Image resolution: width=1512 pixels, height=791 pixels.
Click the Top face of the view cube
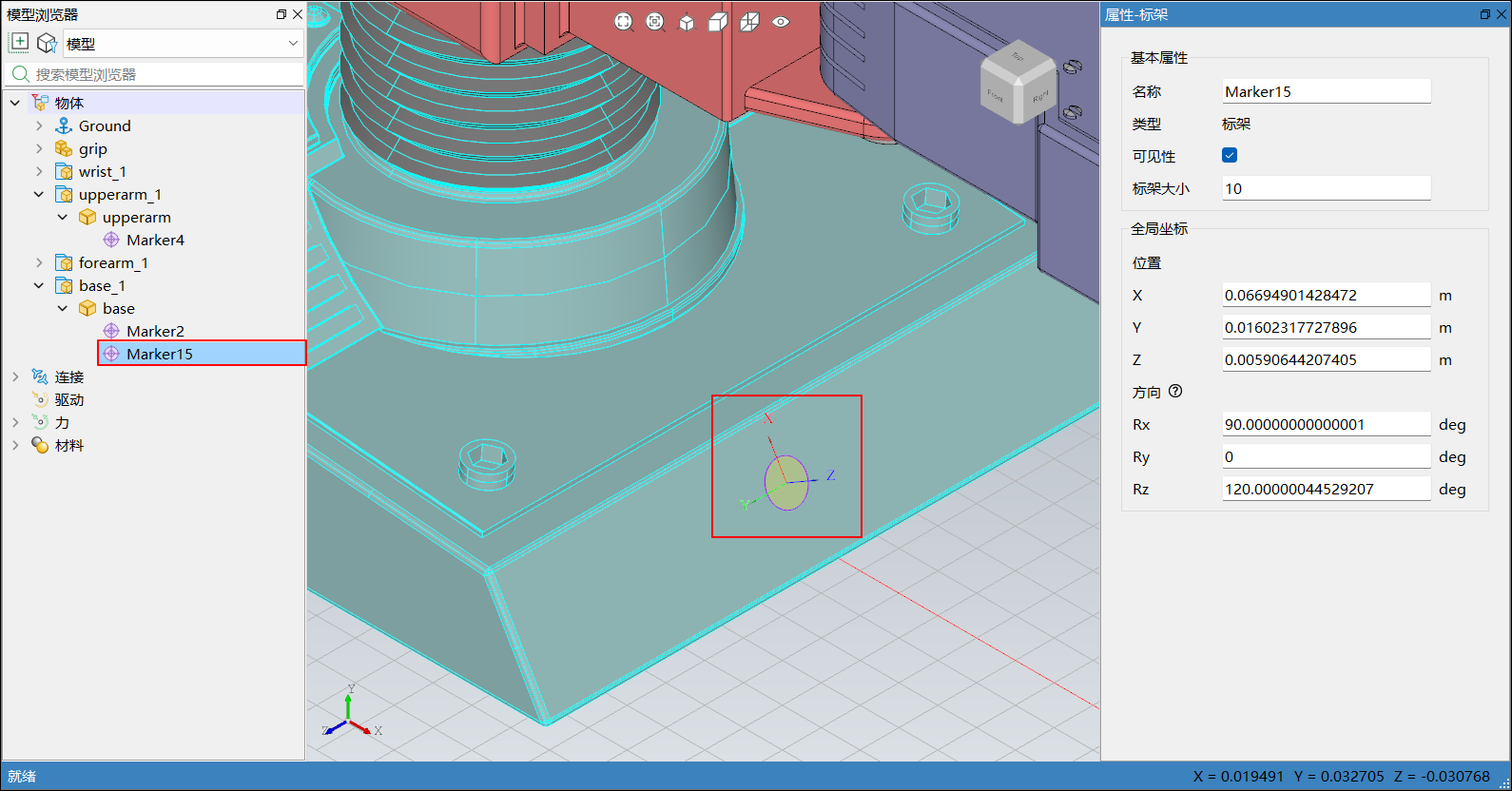[1018, 57]
